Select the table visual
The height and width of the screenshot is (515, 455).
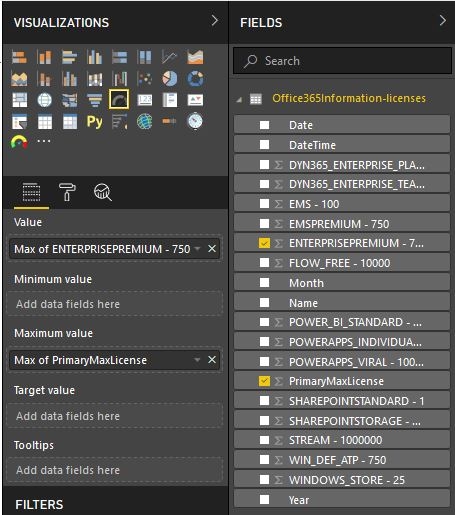[44, 122]
